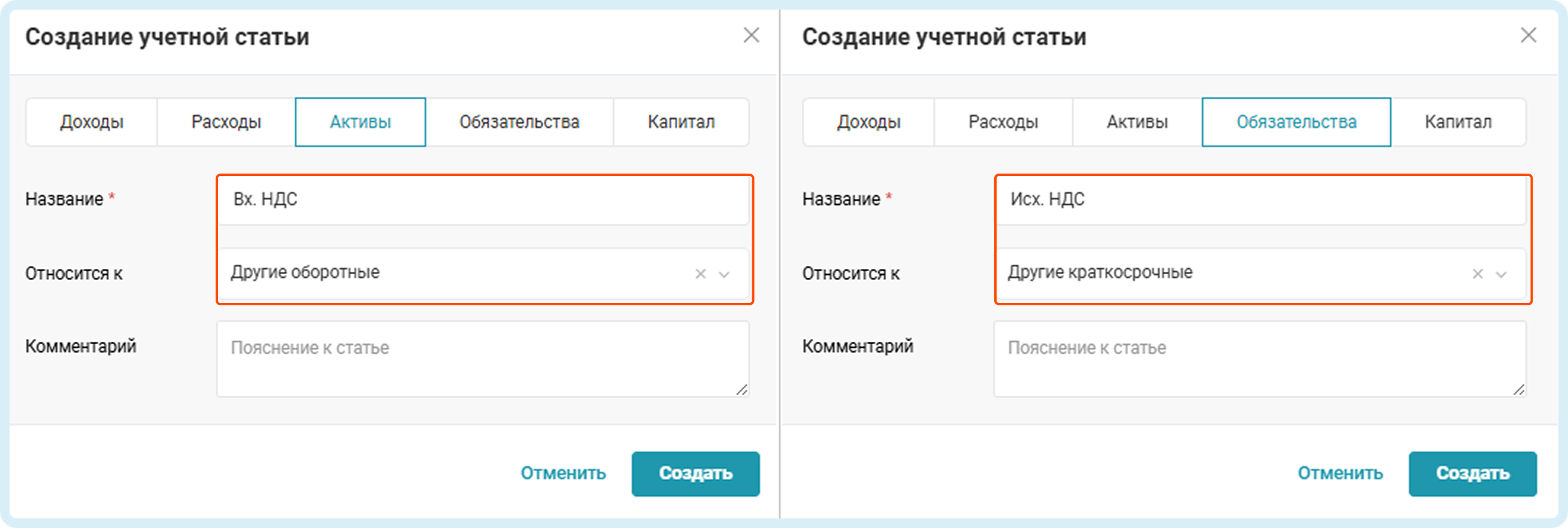1568x528 pixels.
Task: Click 'Отменить' link in left dialog
Action: [x=563, y=474]
